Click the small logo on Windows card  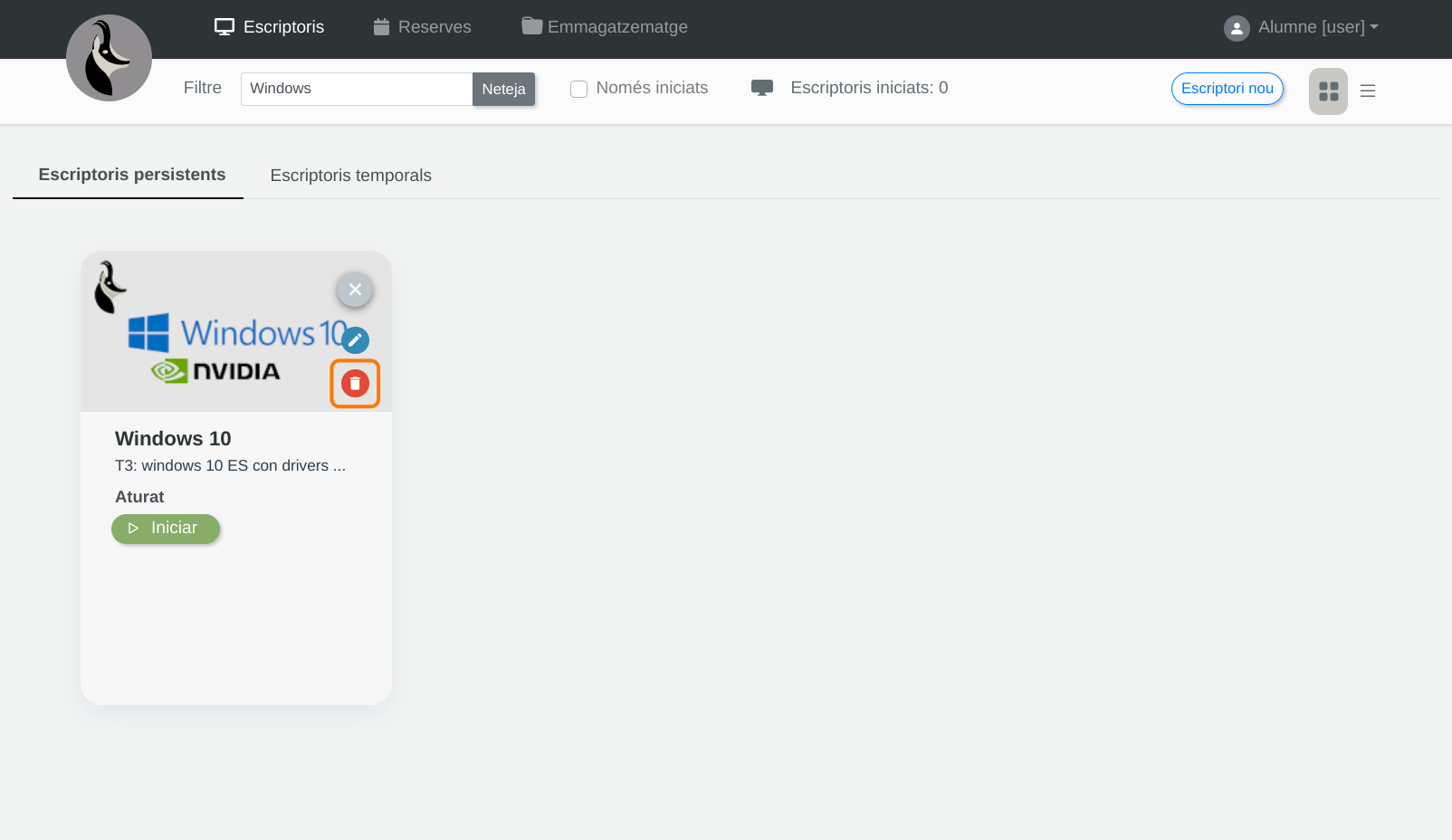(110, 287)
